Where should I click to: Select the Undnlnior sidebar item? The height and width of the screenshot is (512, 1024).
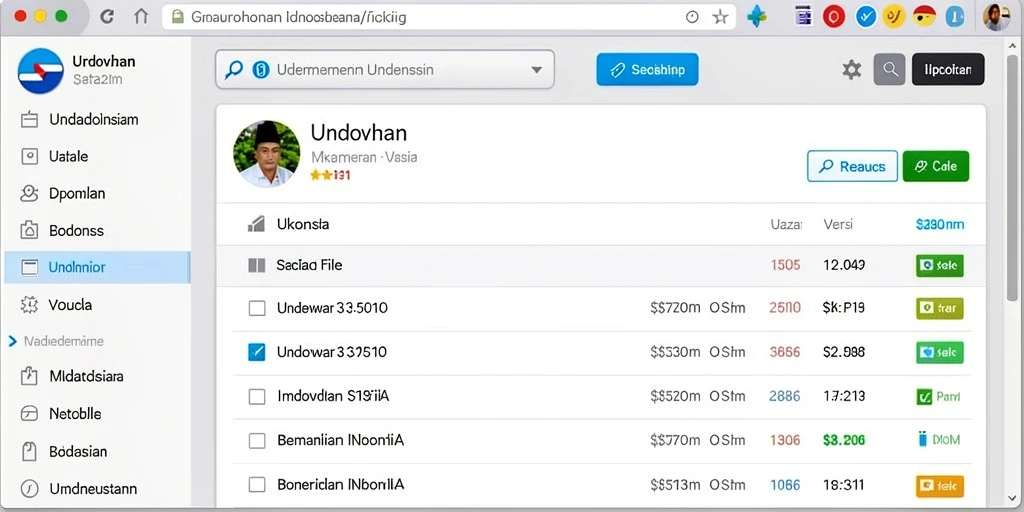[x=97, y=267]
